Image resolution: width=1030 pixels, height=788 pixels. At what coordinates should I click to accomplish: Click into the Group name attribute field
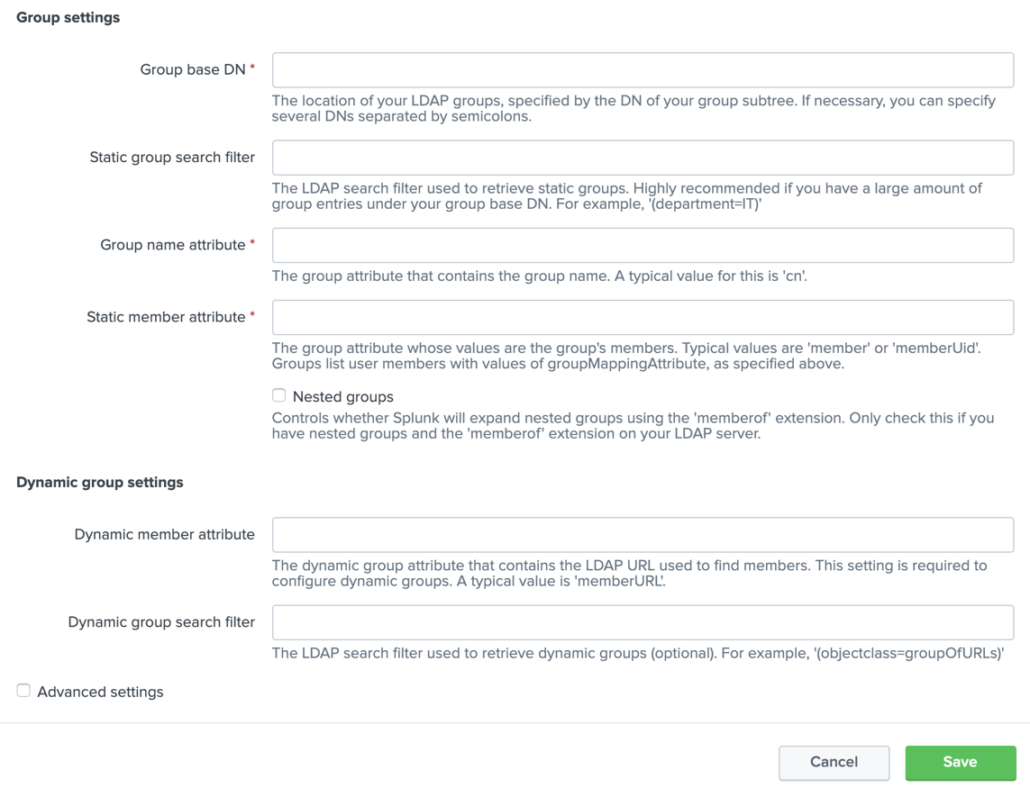click(643, 245)
